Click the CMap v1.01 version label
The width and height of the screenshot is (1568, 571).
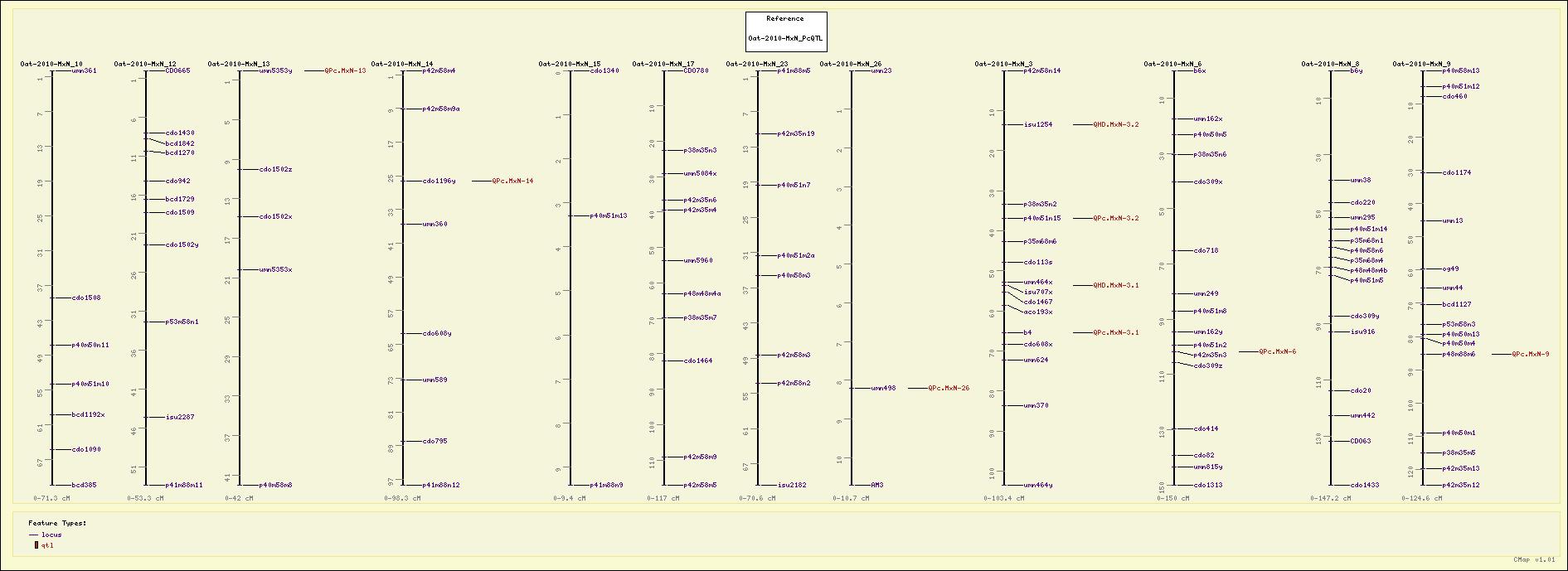[x=1532, y=560]
